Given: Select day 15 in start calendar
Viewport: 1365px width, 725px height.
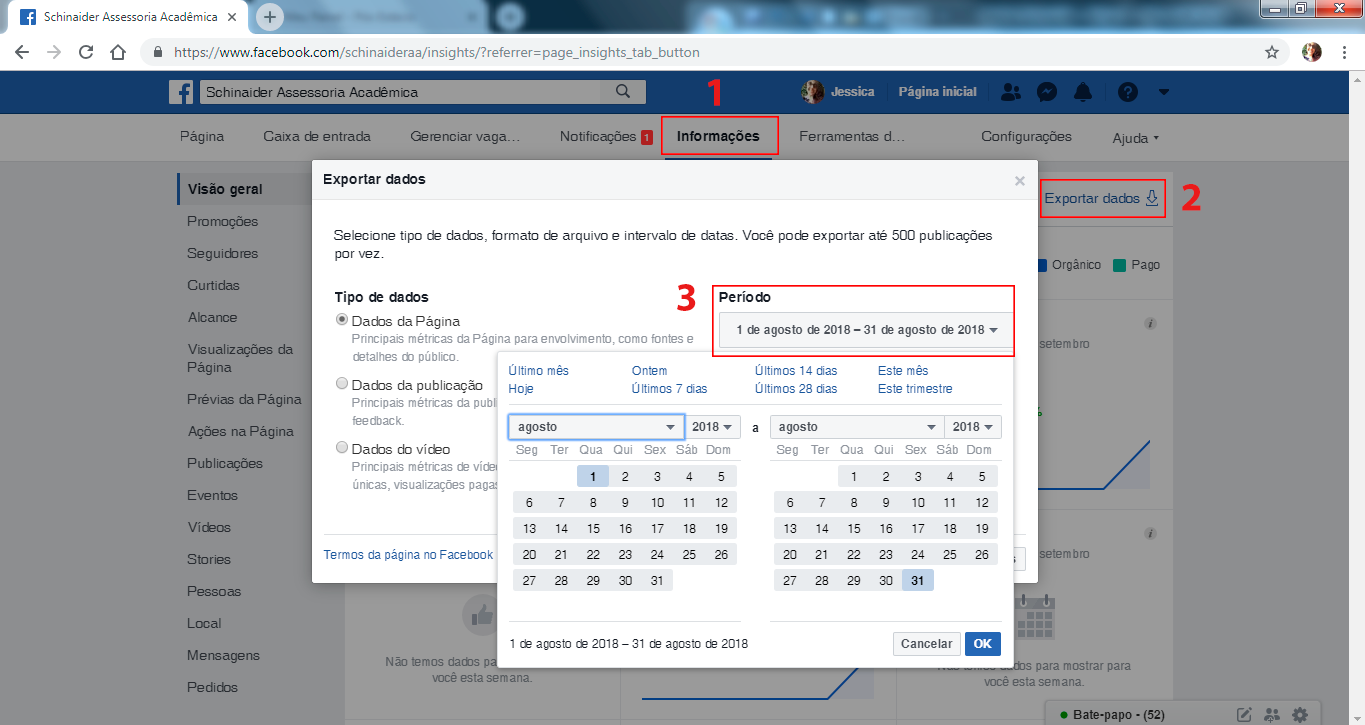Looking at the screenshot, I should pos(593,529).
